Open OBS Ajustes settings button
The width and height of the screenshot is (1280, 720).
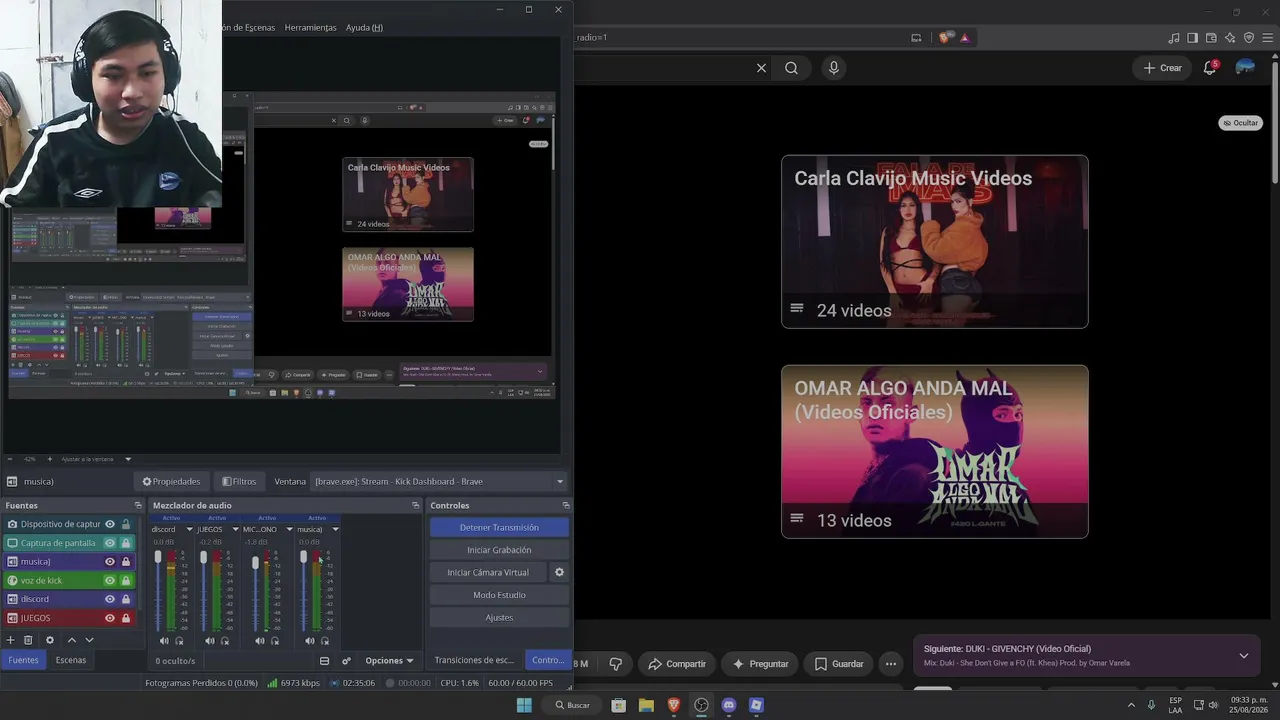pyautogui.click(x=499, y=617)
